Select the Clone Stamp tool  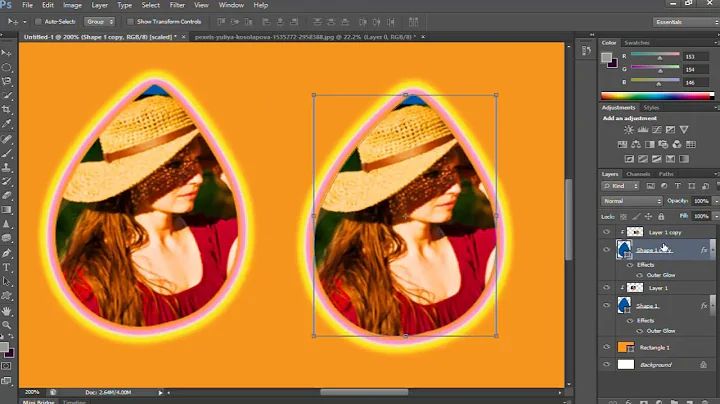6,167
